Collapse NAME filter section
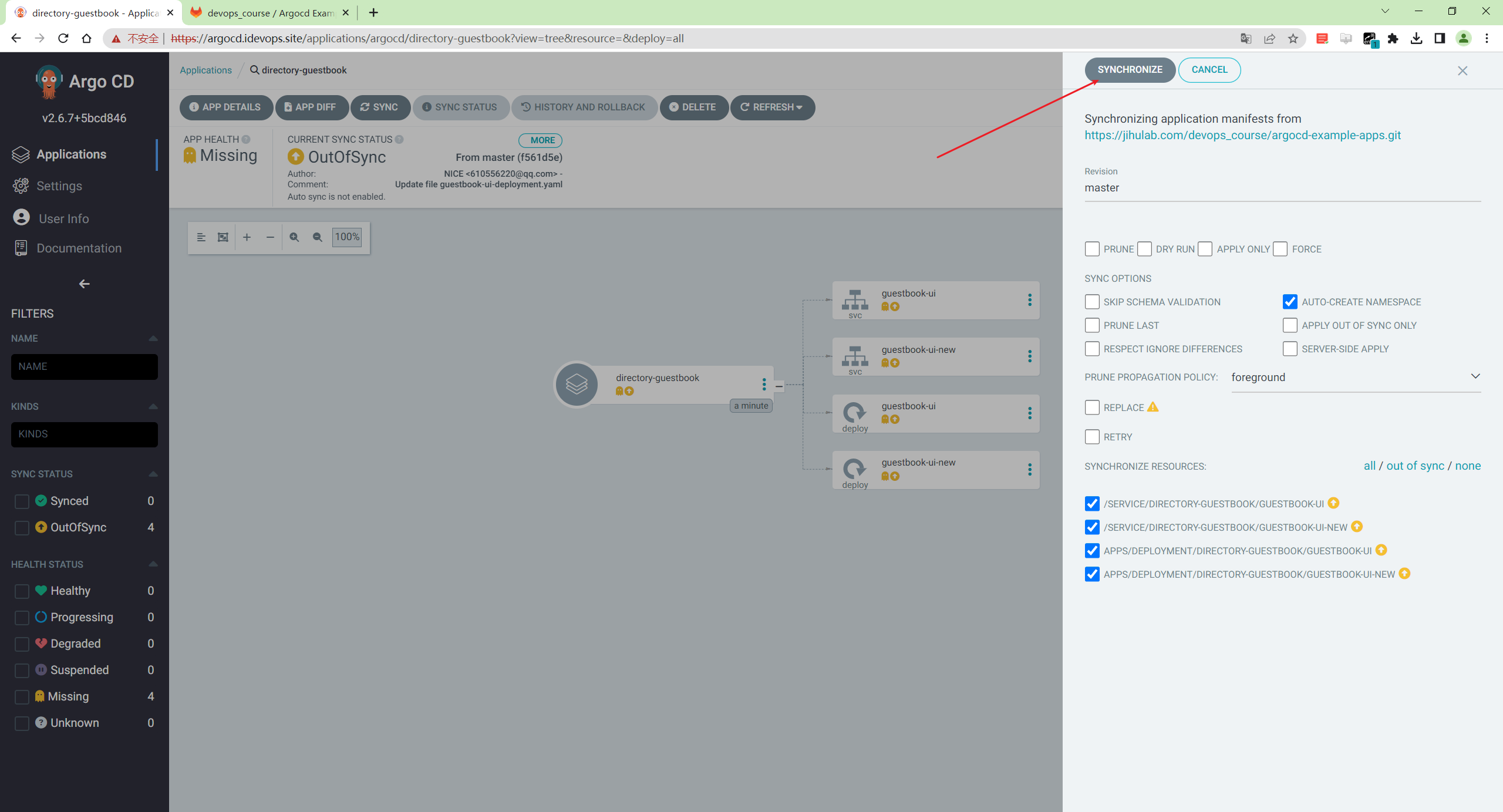Viewport: 1503px width, 812px height. pos(153,338)
